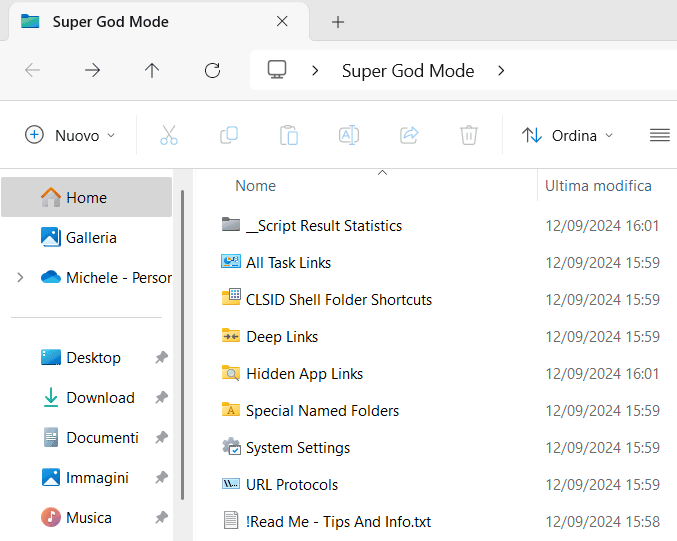Sort by the Ultima modifica column header
The height and width of the screenshot is (541, 677).
click(598, 186)
